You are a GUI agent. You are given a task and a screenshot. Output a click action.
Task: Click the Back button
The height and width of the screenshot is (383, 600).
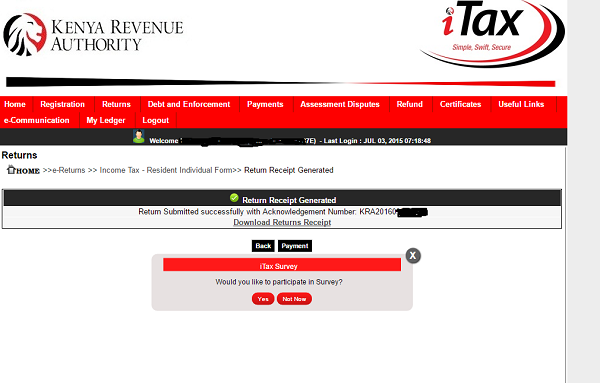pos(263,246)
